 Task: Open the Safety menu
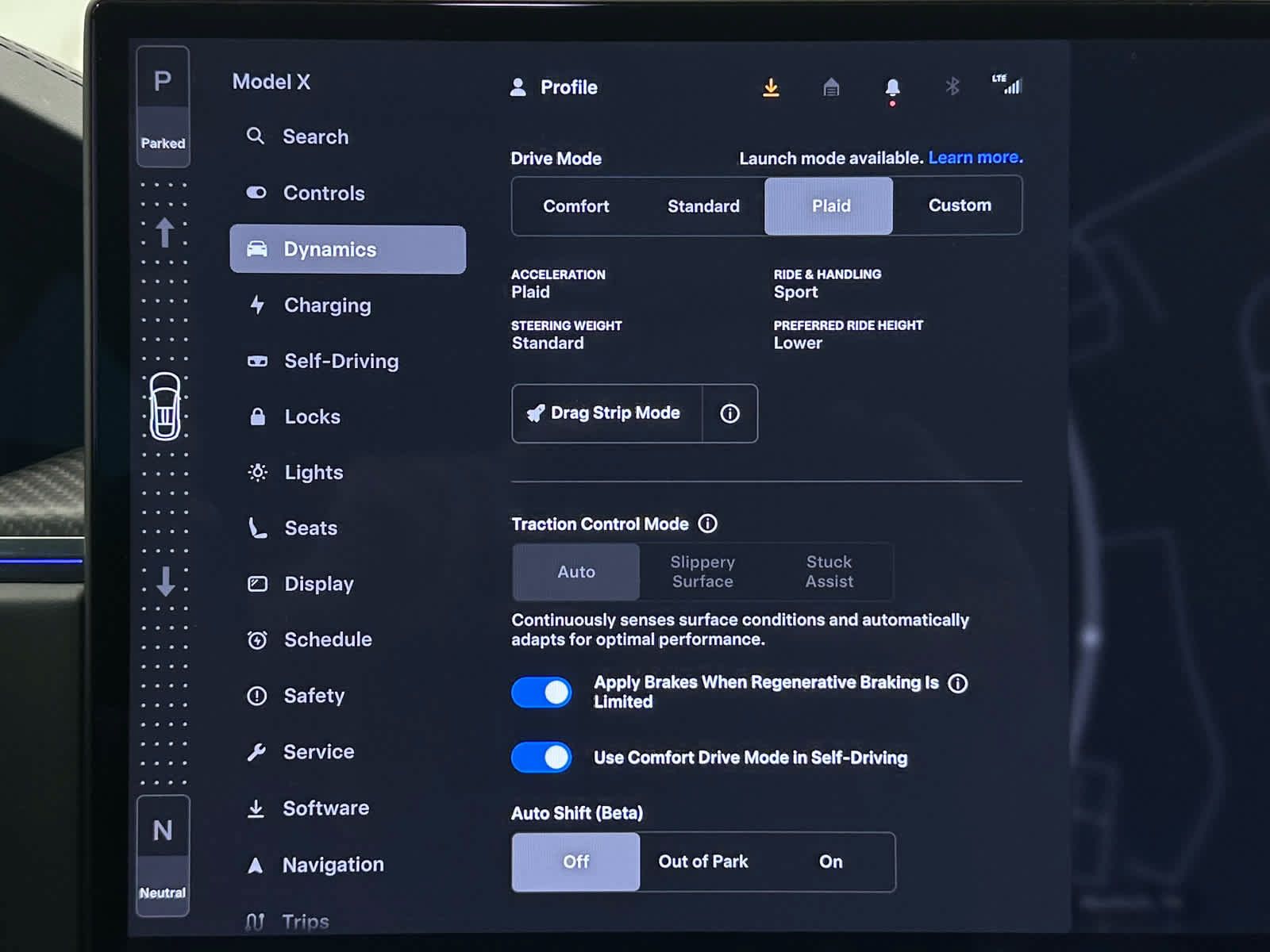[x=348, y=697]
